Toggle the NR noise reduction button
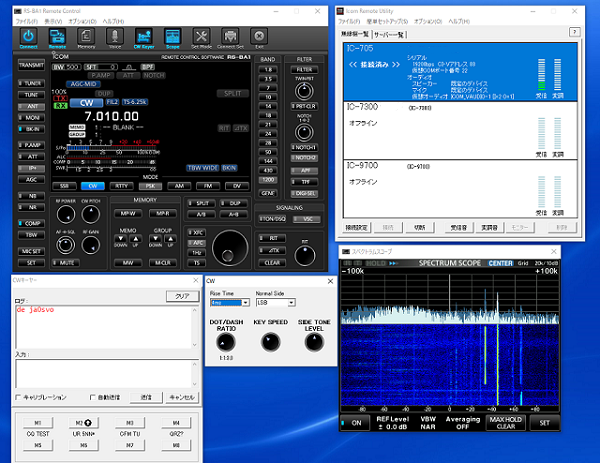Screen dimensions: 600x463 [x=31, y=207]
